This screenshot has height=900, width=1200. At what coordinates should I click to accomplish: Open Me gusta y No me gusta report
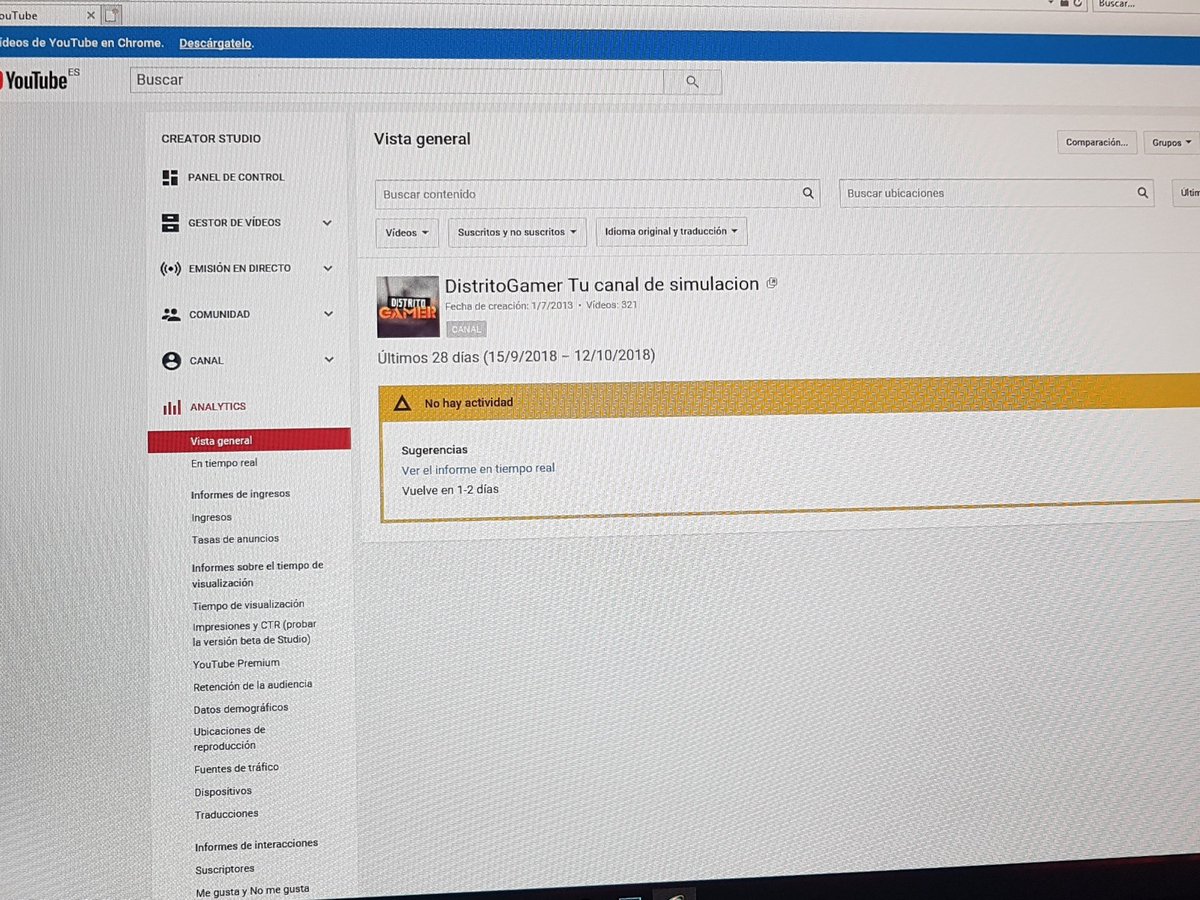[x=253, y=889]
